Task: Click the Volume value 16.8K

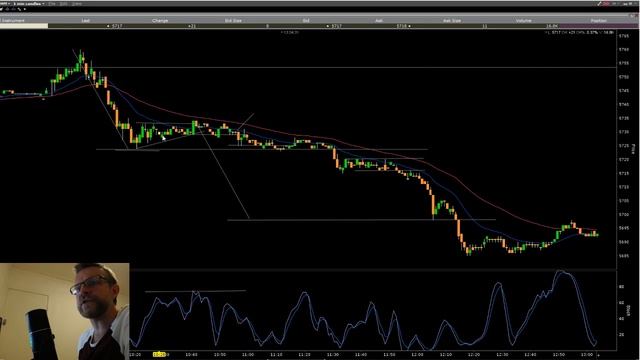Action: point(552,26)
